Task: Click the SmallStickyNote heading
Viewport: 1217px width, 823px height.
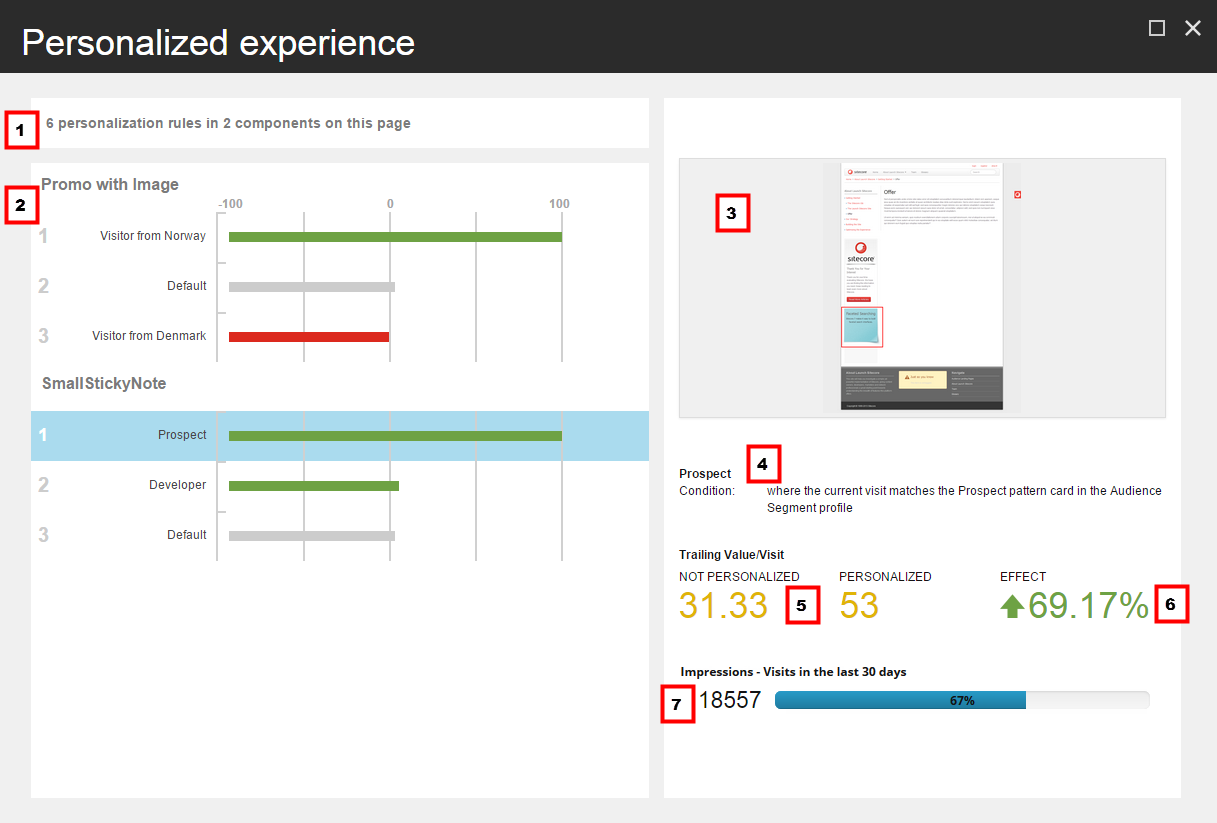Action: [104, 384]
